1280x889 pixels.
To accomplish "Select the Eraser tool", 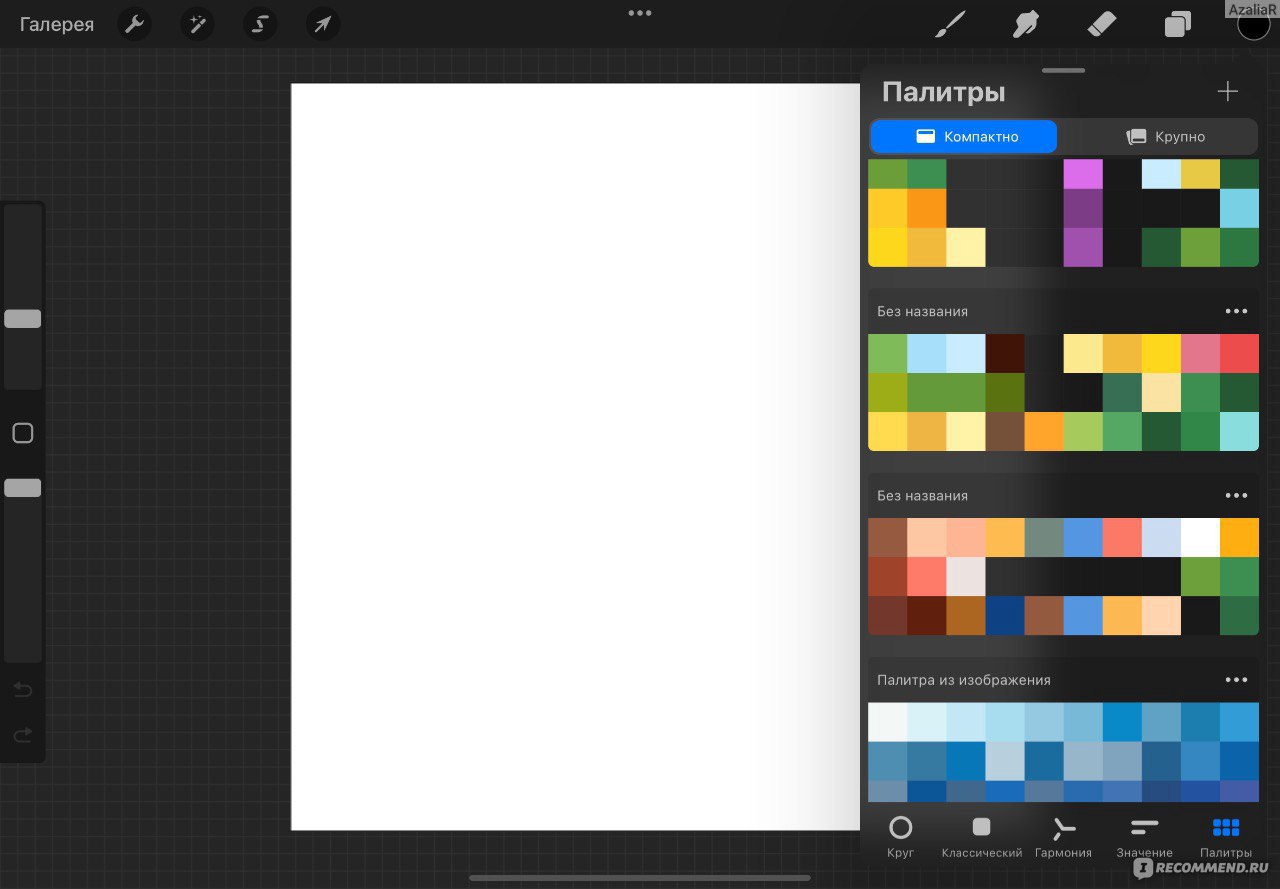I will [x=1100, y=24].
